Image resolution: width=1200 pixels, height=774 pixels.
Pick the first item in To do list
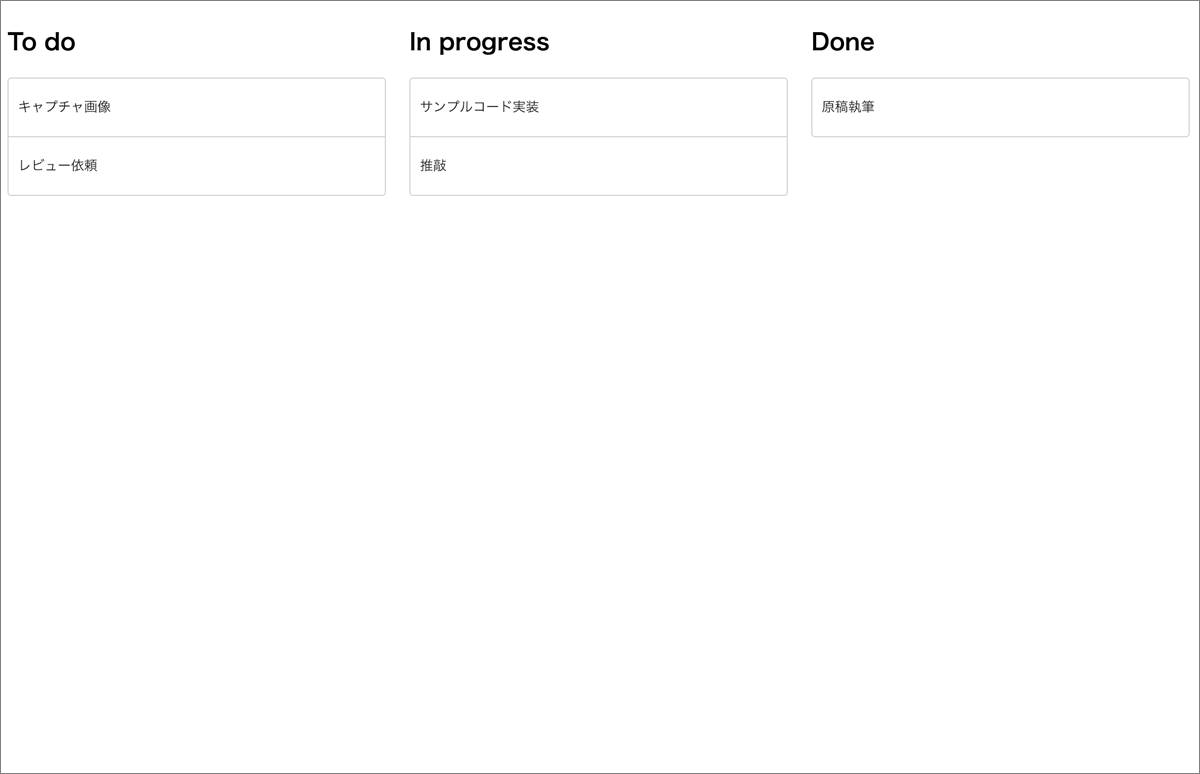point(196,107)
